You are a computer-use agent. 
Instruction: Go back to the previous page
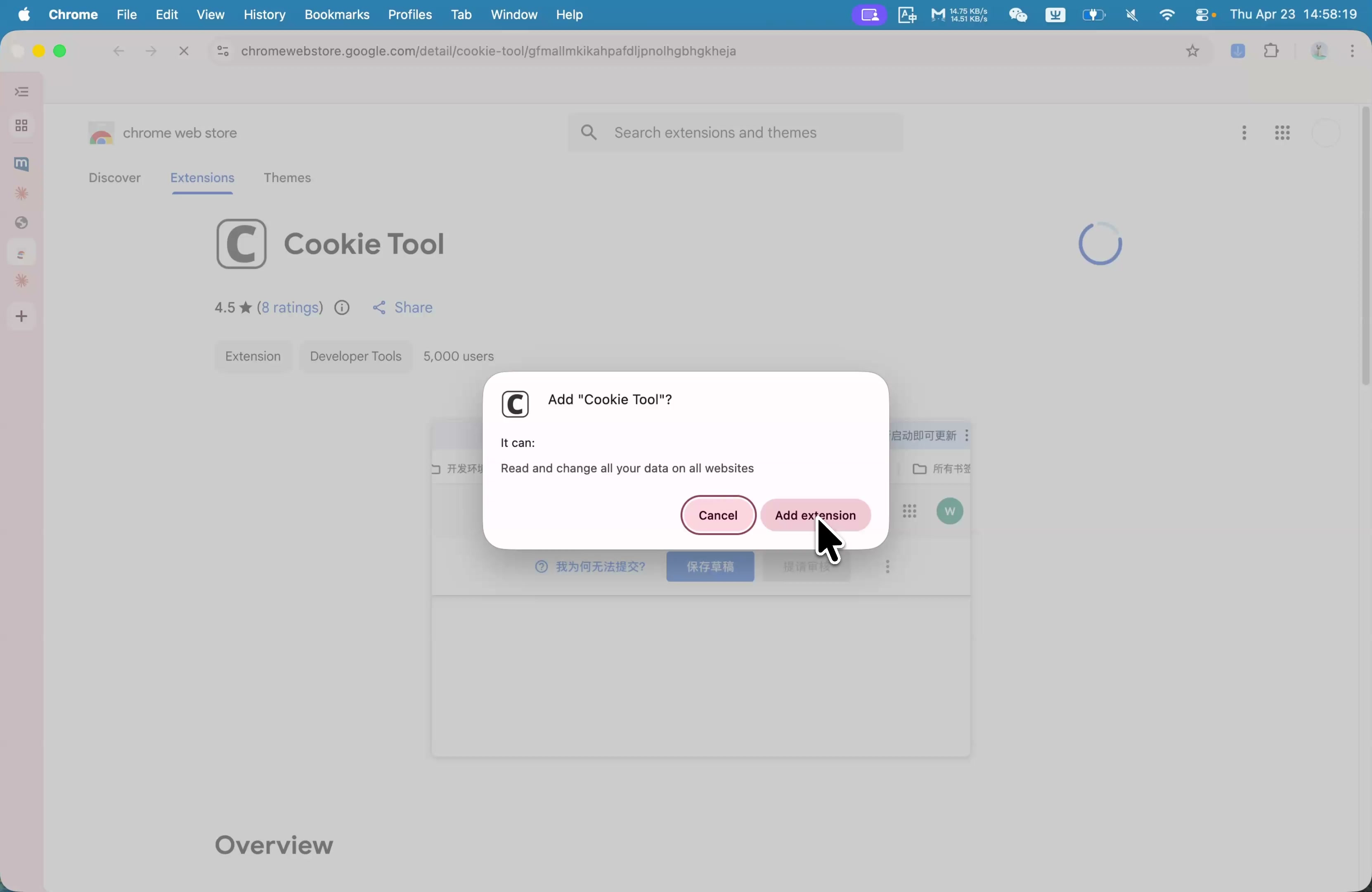(x=118, y=52)
